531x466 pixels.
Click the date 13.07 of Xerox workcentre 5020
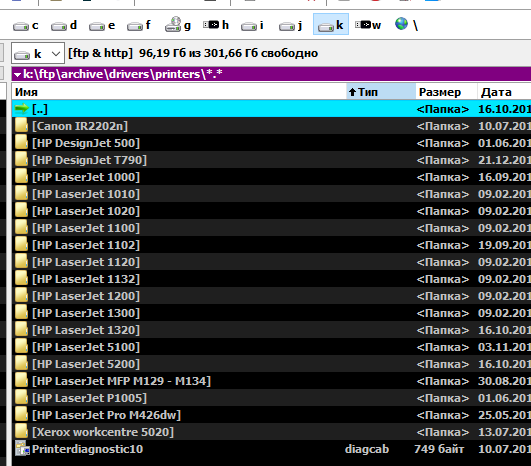pos(504,432)
